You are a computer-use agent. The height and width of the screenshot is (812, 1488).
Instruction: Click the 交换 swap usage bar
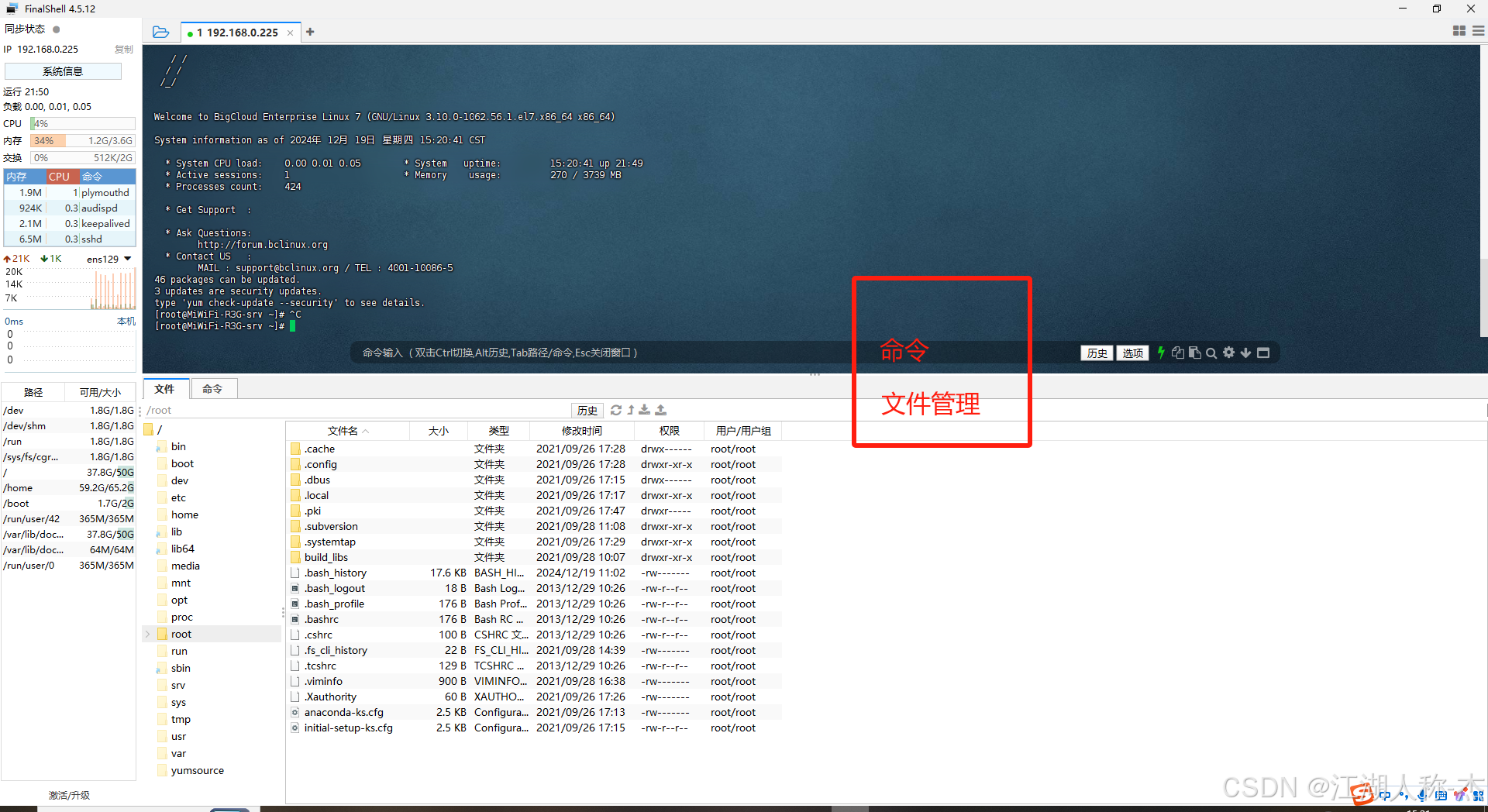(x=83, y=157)
